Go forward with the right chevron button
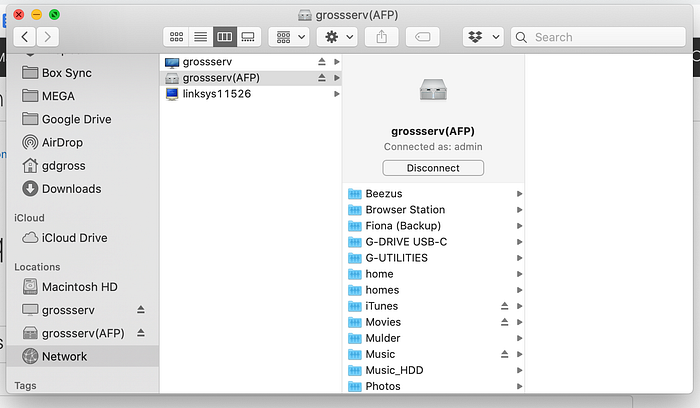 click(48, 37)
